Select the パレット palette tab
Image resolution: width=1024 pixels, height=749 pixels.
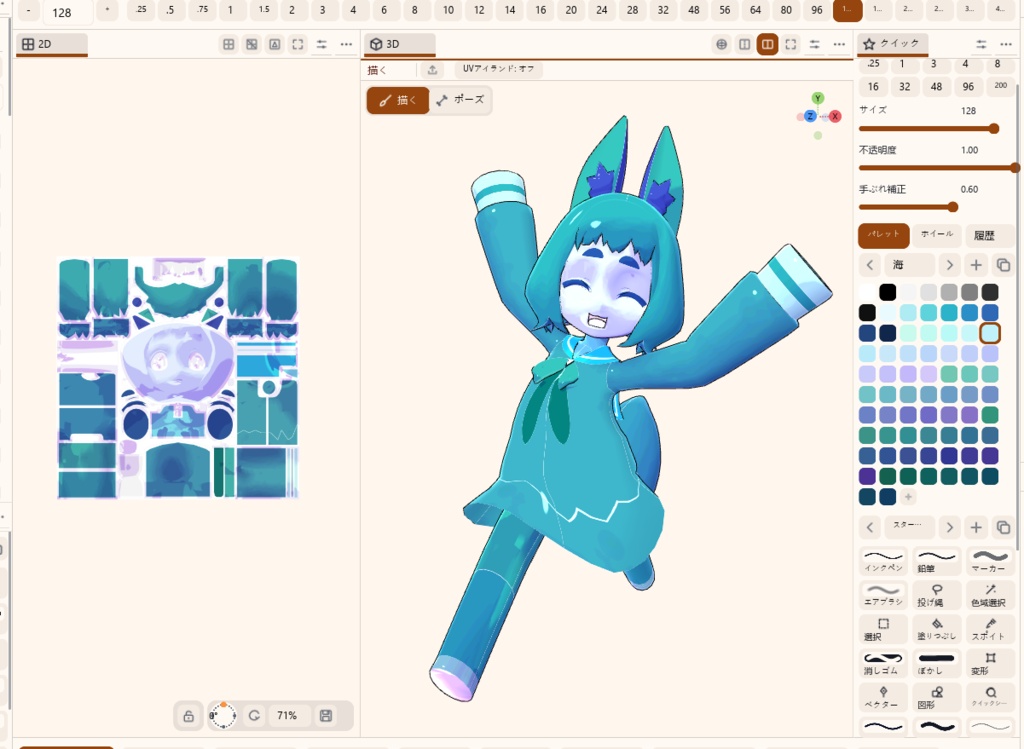[884, 235]
